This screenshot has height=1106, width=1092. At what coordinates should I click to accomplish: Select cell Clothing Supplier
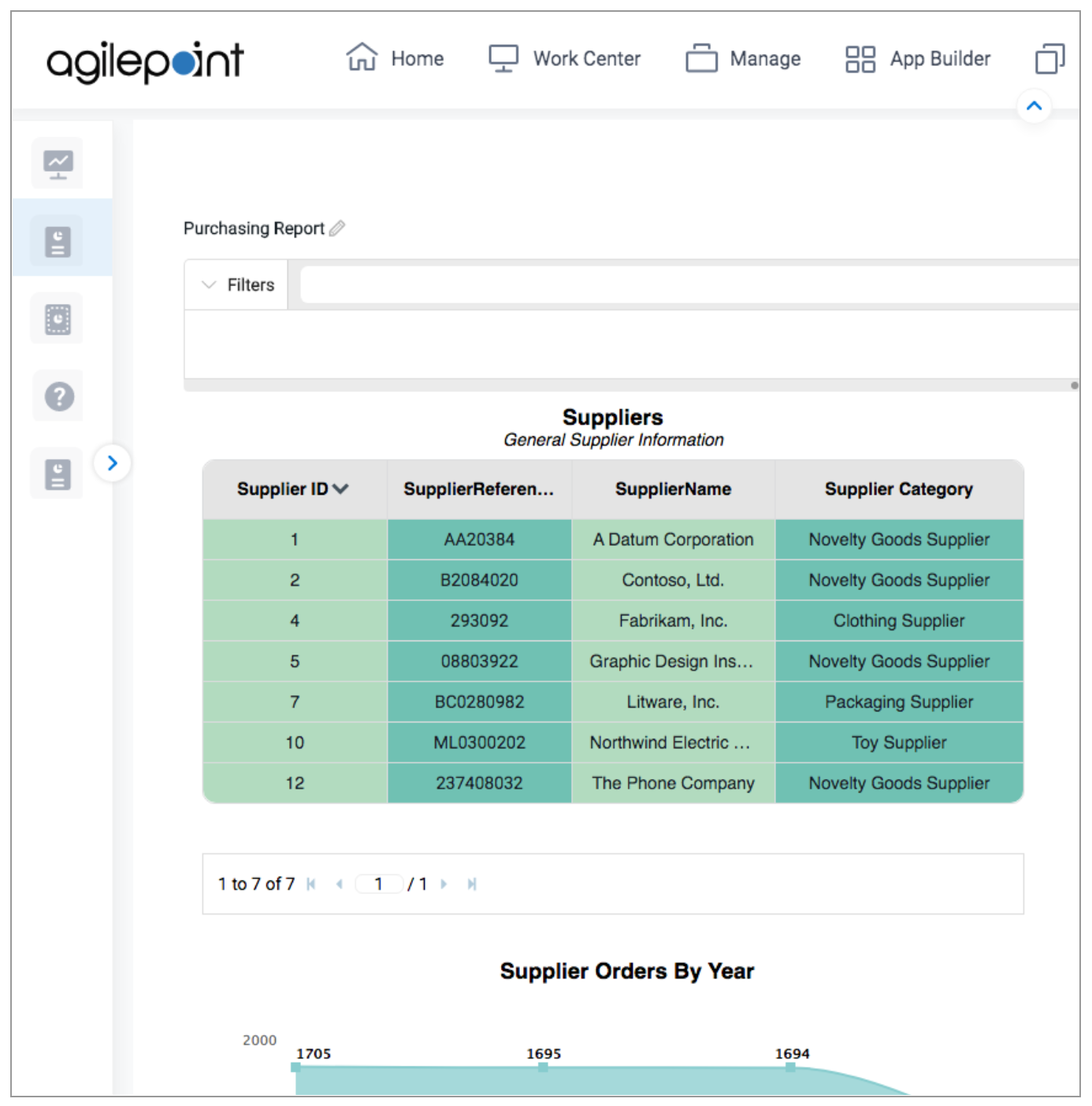tap(899, 621)
